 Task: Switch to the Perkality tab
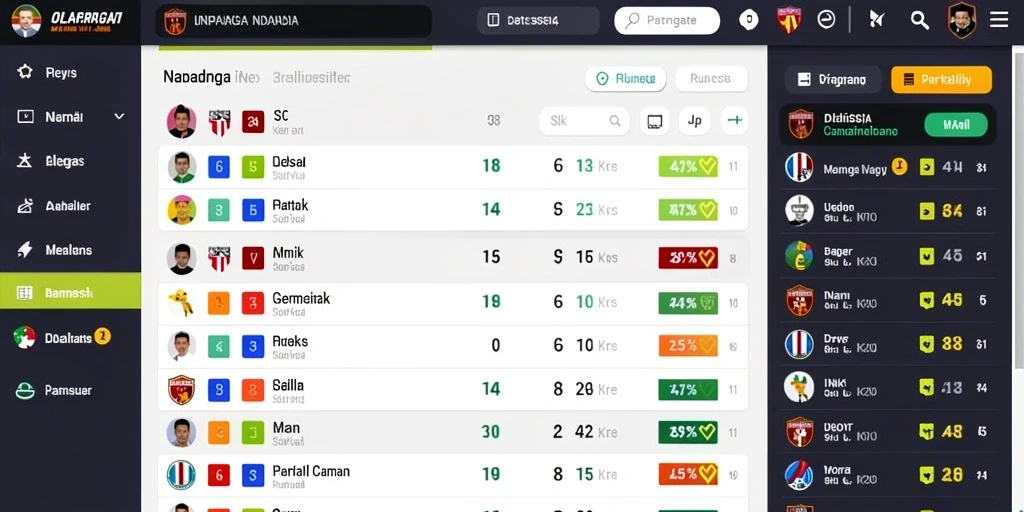pyautogui.click(x=941, y=80)
